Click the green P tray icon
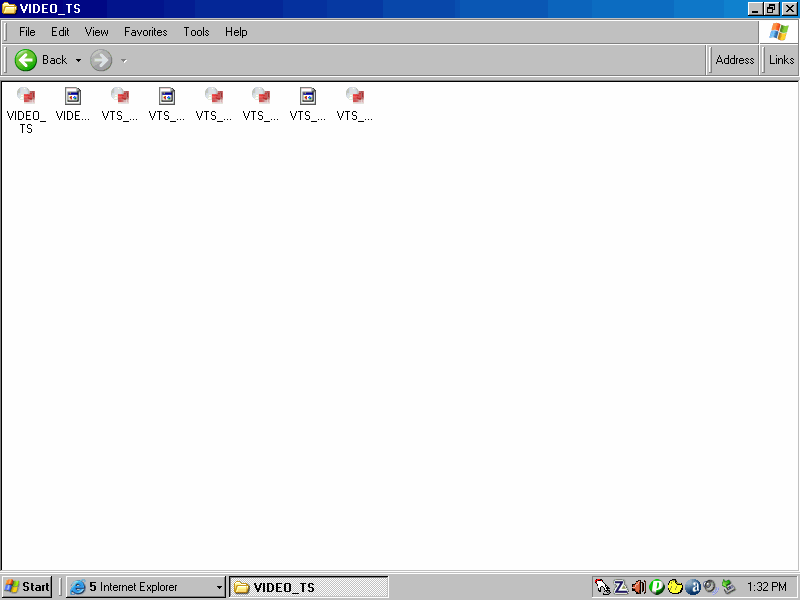 657,587
